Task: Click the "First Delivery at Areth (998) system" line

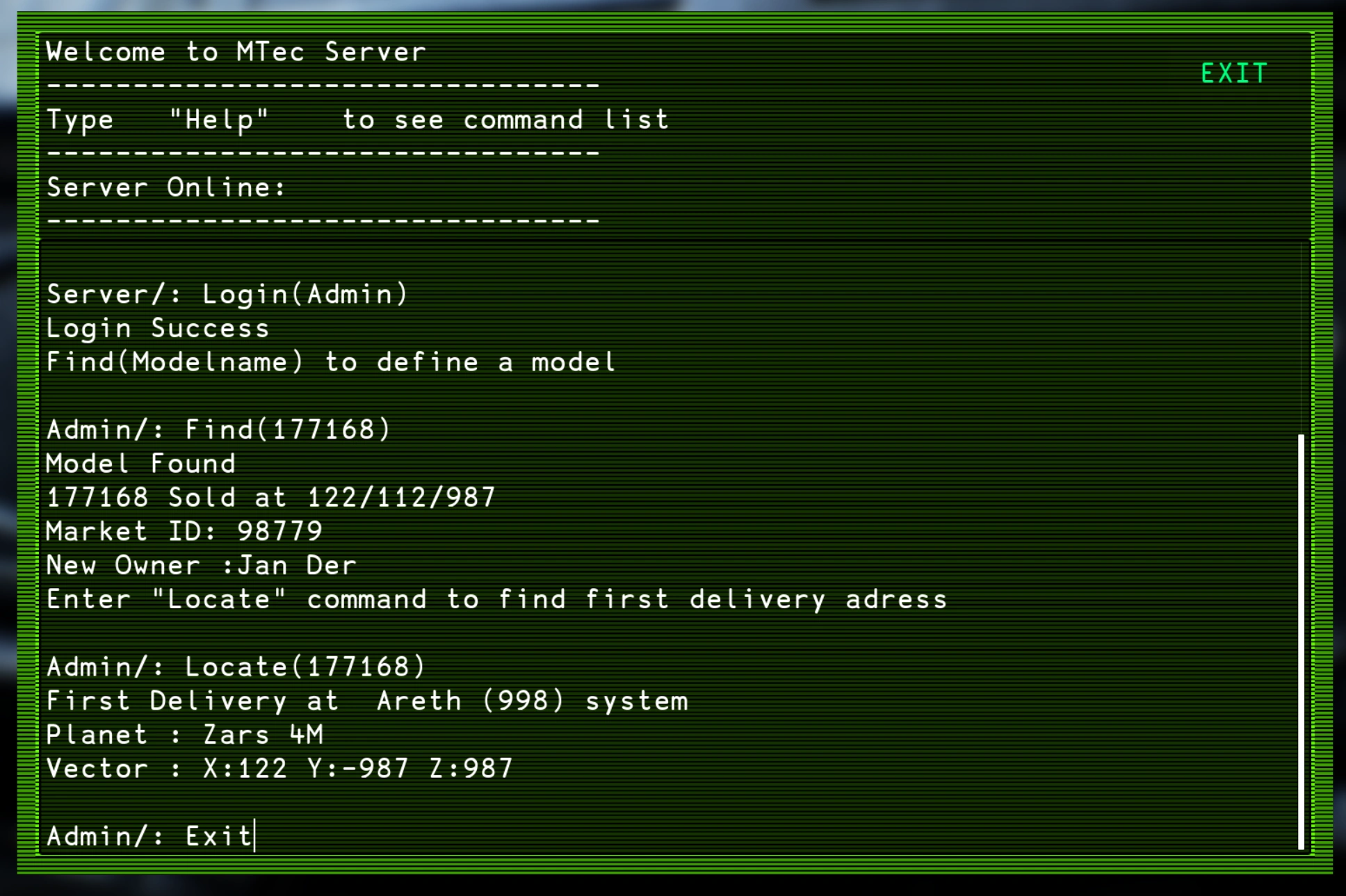Action: pyautogui.click(x=366, y=701)
